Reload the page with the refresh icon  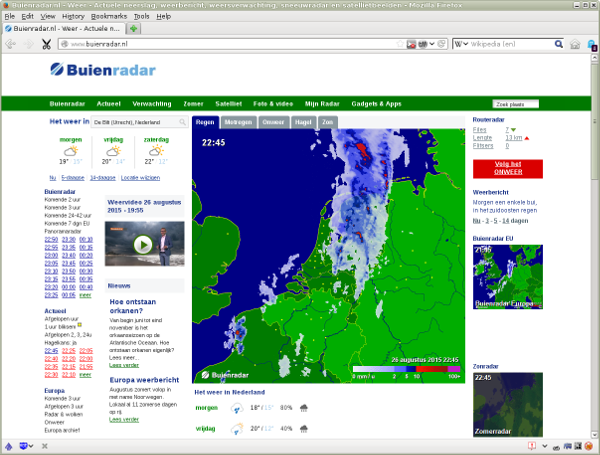[x=441, y=44]
